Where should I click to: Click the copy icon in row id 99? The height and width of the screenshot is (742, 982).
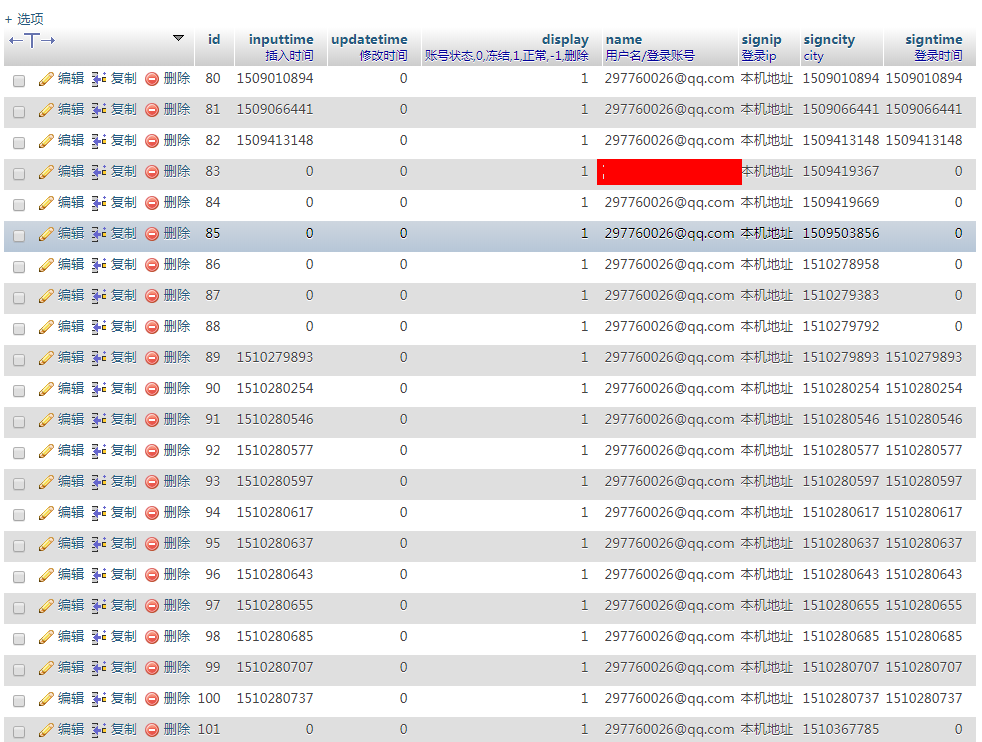99,668
